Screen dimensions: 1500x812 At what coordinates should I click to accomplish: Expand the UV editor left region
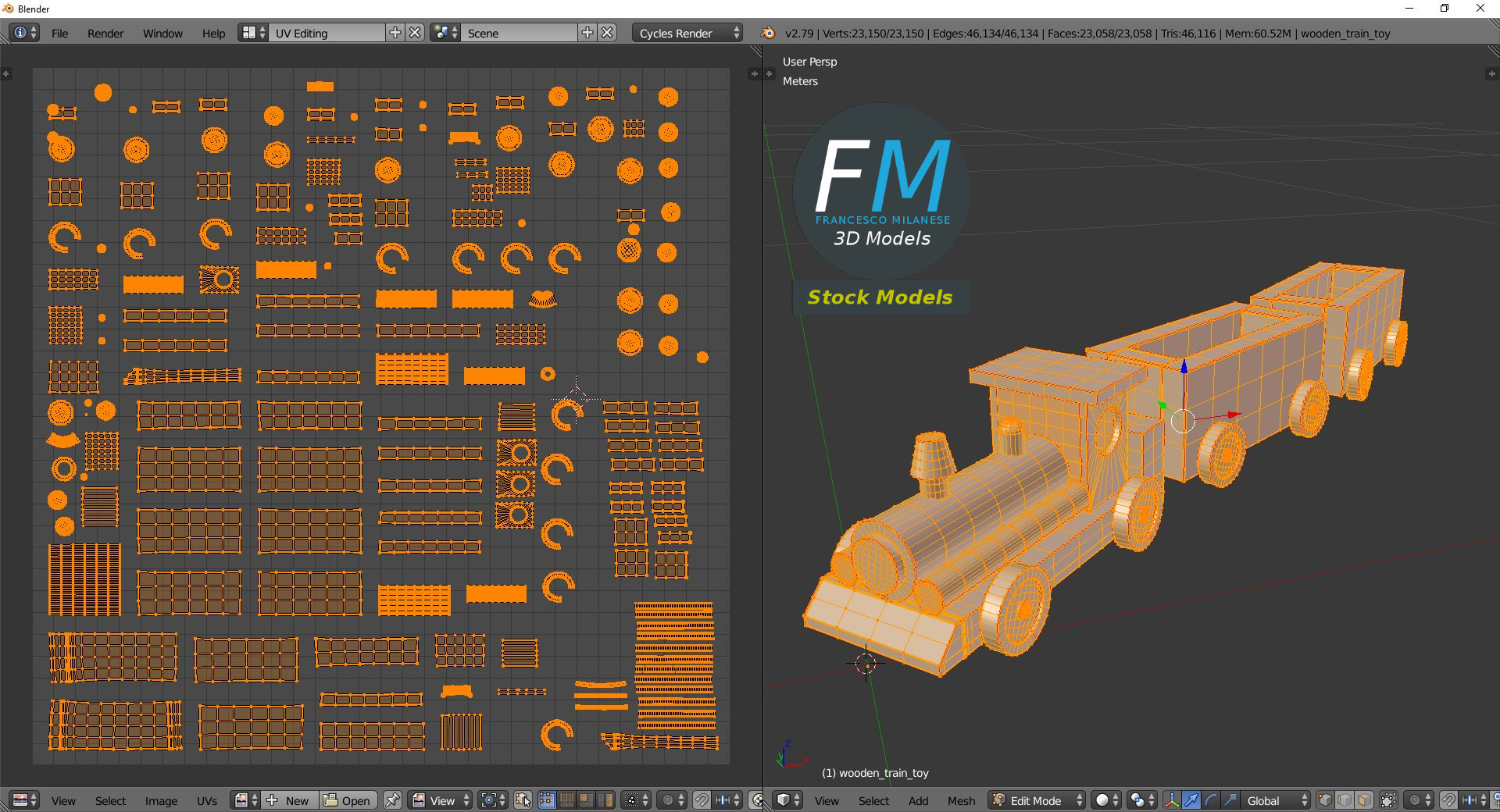(x=6, y=73)
